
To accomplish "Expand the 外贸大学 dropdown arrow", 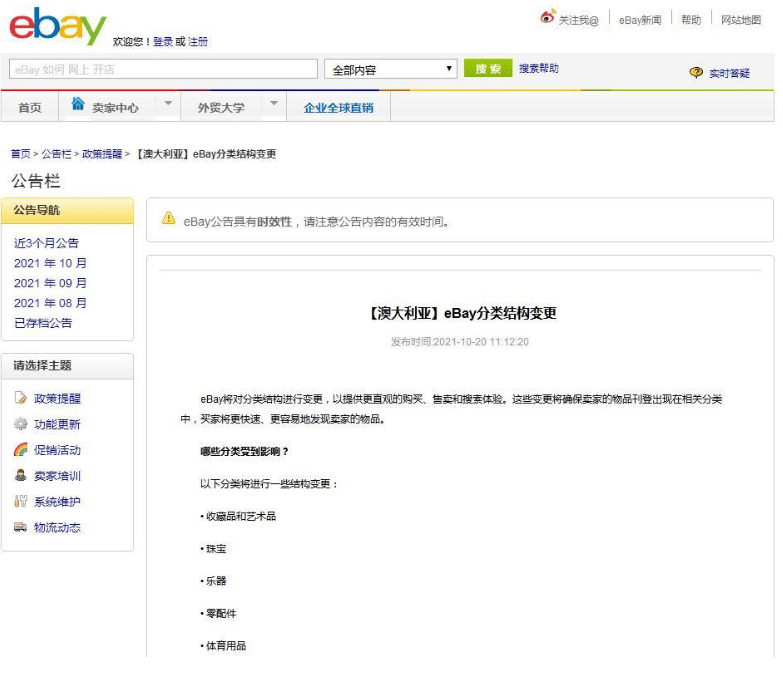I will coord(274,103).
